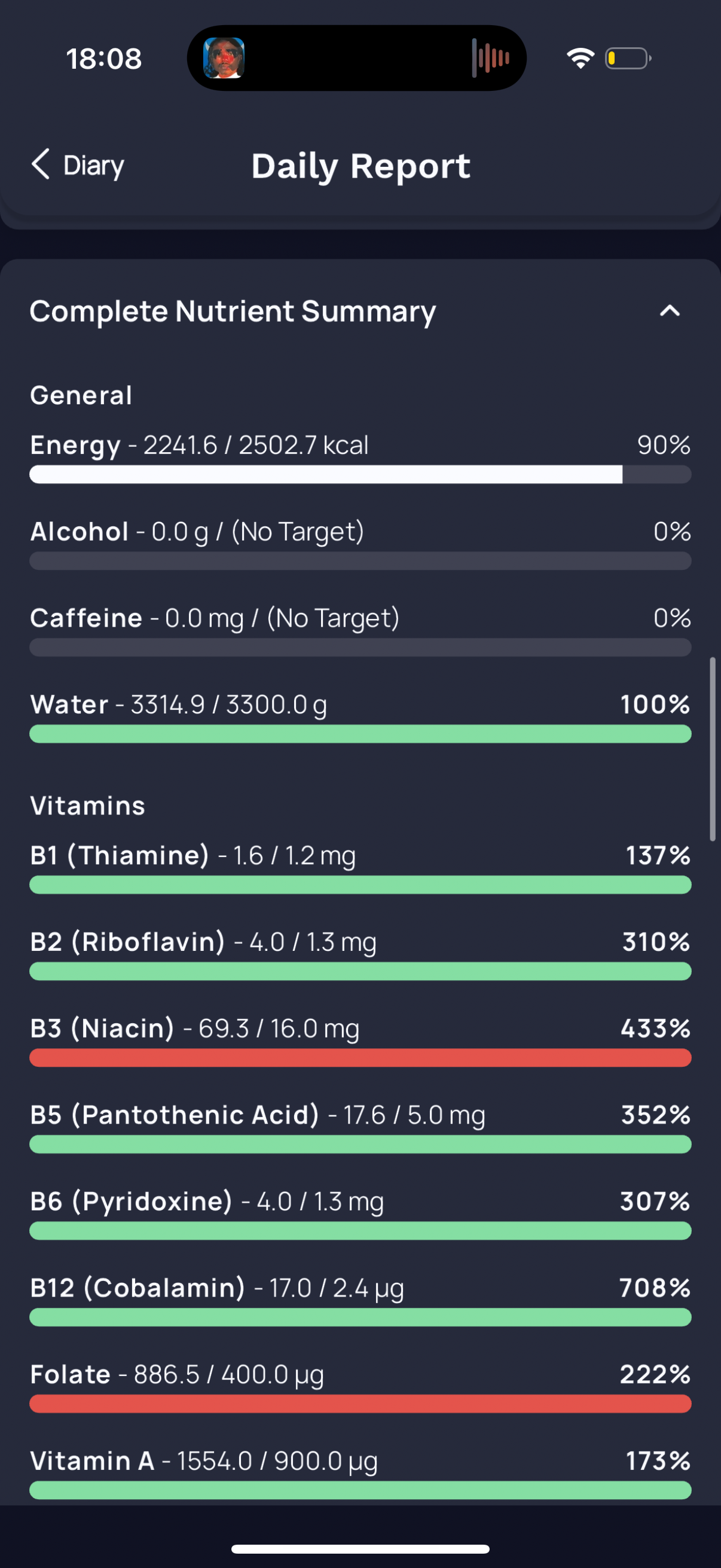Open the B5 (Pantothenic Acid) row

click(x=360, y=1127)
